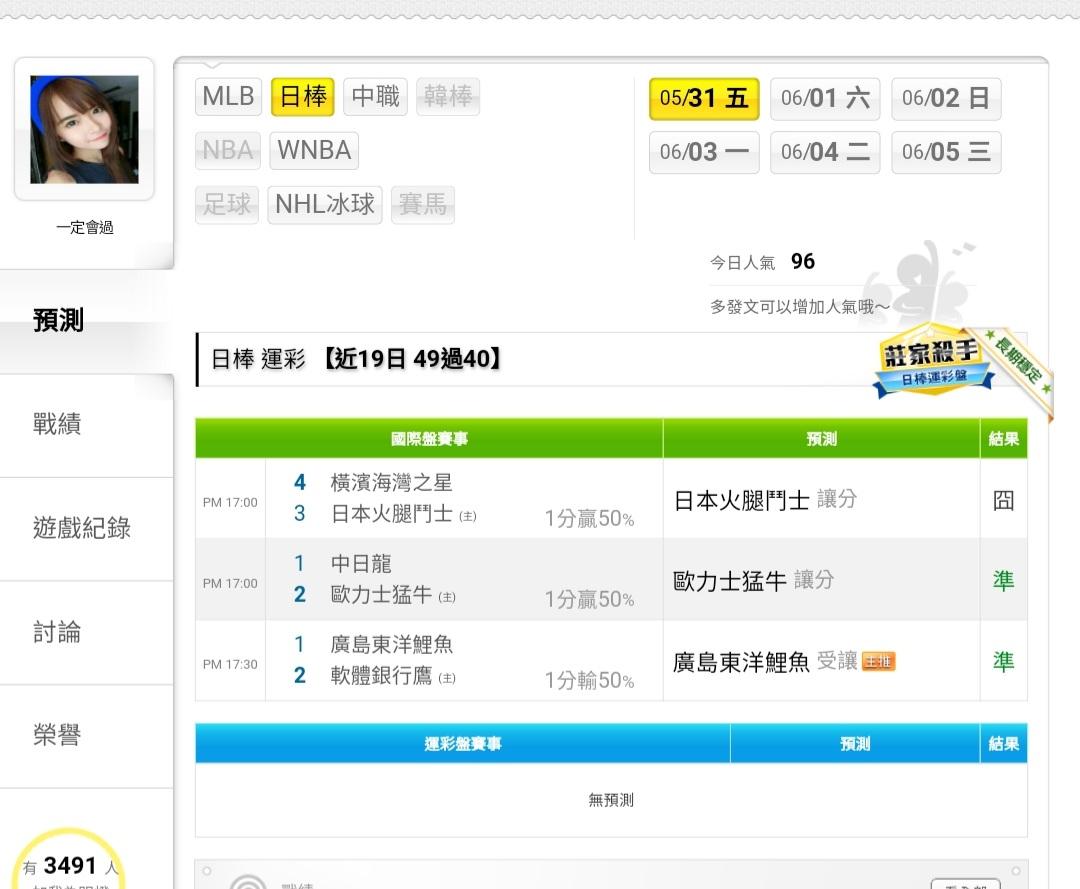The image size is (1080, 889).
Task: Click team 中日龍
Action: 361,563
